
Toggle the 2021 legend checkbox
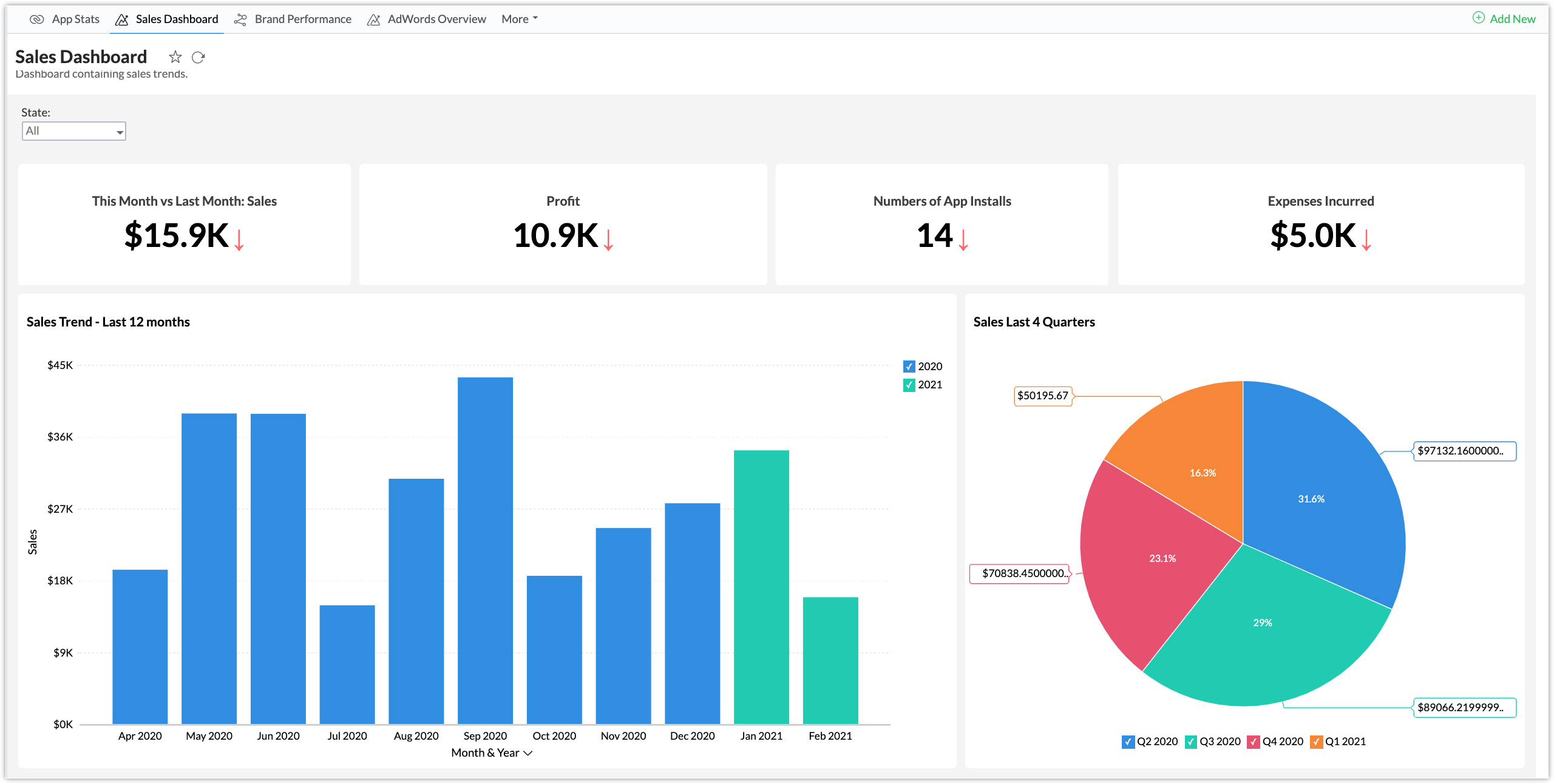pyautogui.click(x=909, y=385)
